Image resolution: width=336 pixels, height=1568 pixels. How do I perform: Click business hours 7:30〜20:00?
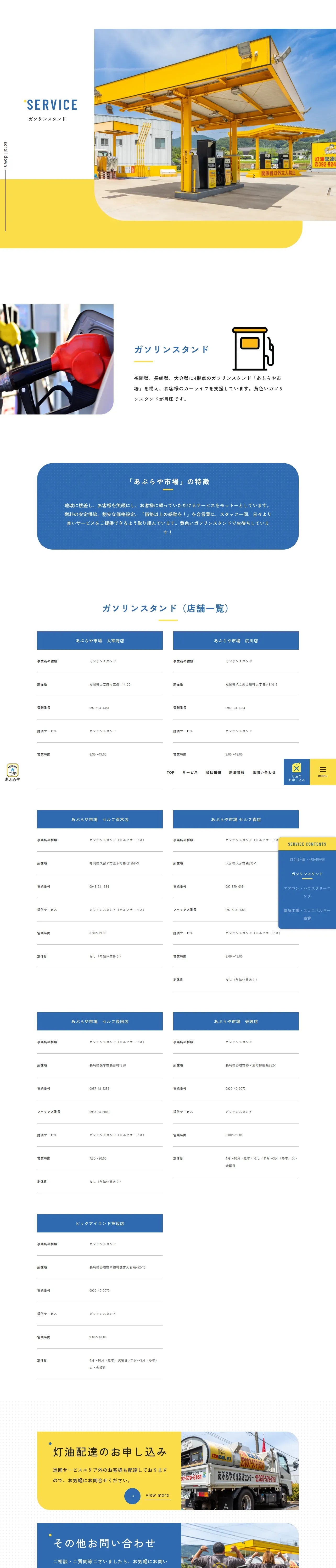tap(98, 1158)
